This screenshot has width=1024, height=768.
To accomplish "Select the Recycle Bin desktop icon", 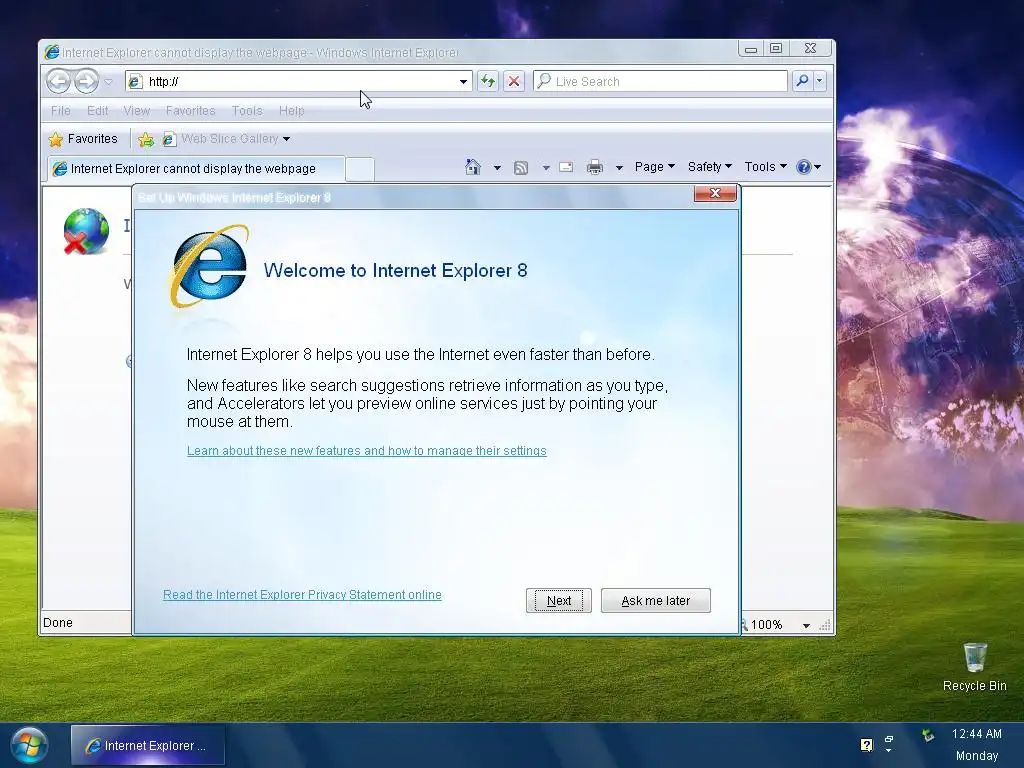I will point(974,667).
